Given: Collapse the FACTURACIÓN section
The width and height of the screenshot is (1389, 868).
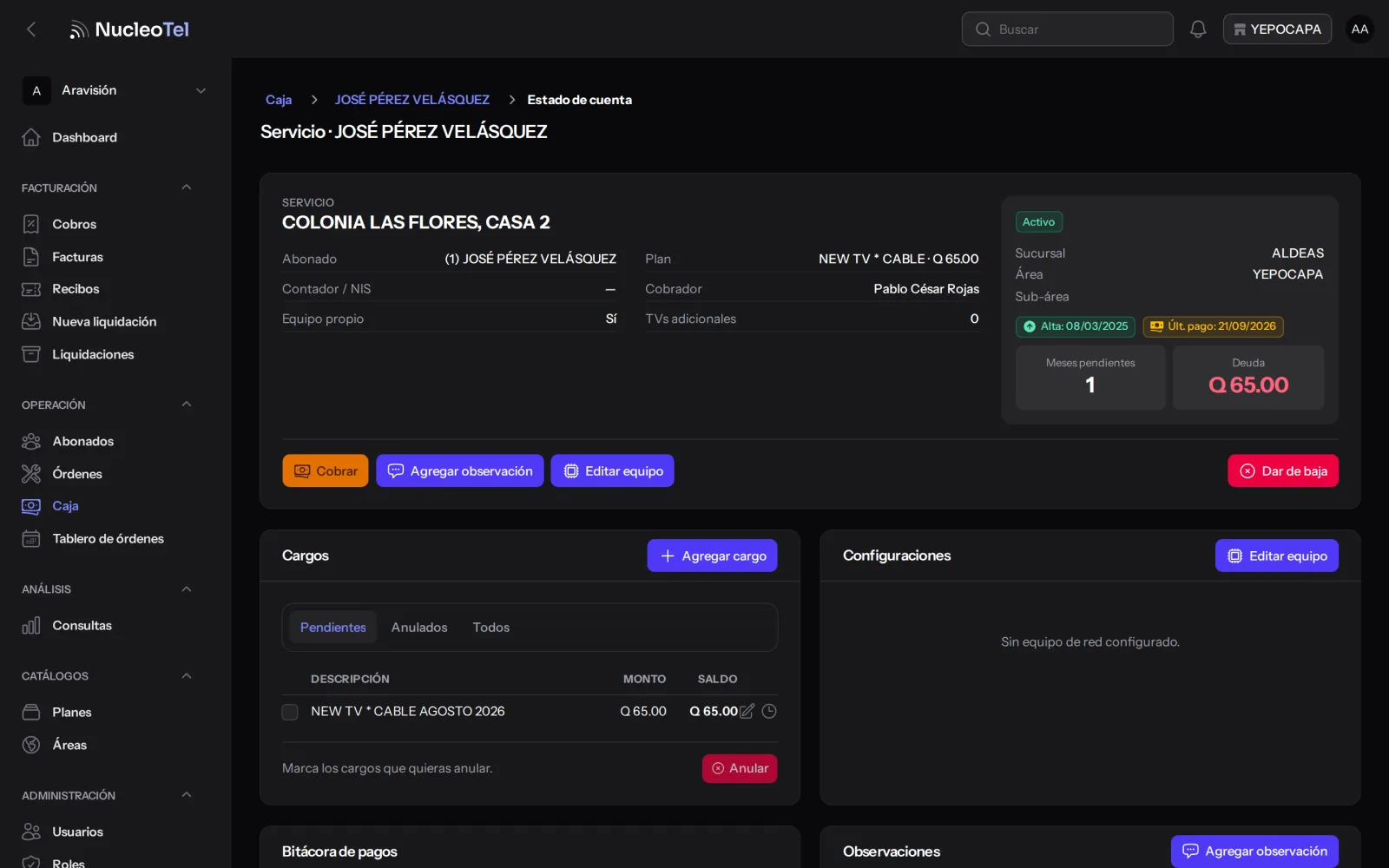Looking at the screenshot, I should pos(186,187).
